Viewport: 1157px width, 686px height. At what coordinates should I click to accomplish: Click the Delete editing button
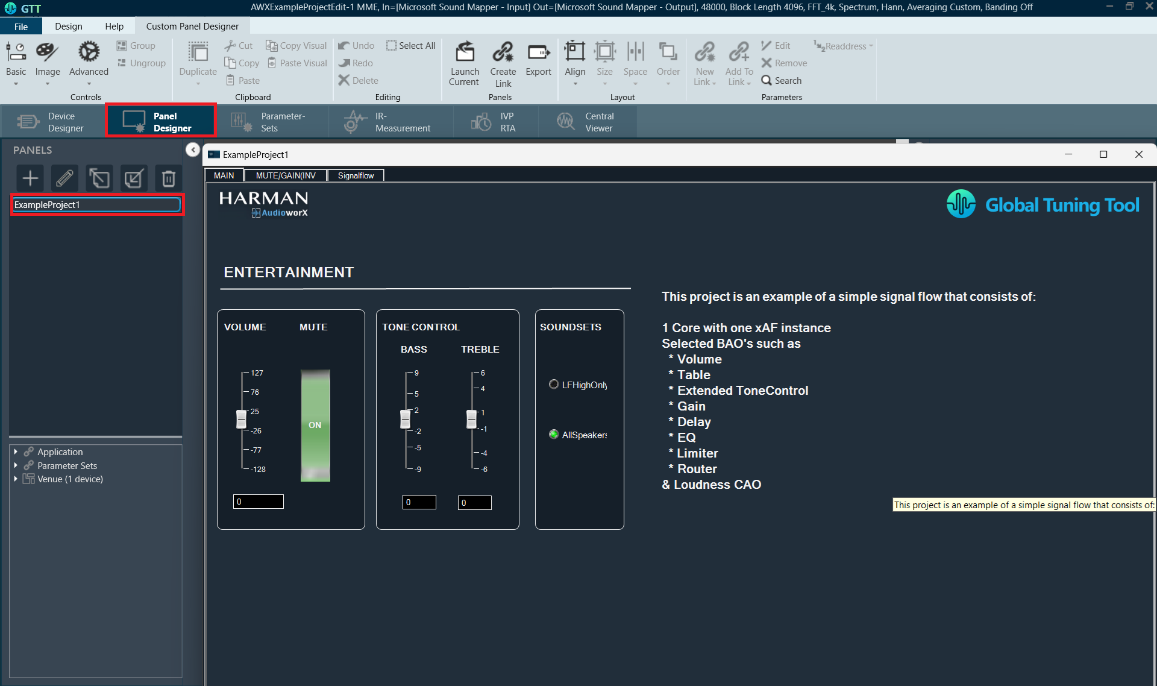pyautogui.click(x=358, y=81)
